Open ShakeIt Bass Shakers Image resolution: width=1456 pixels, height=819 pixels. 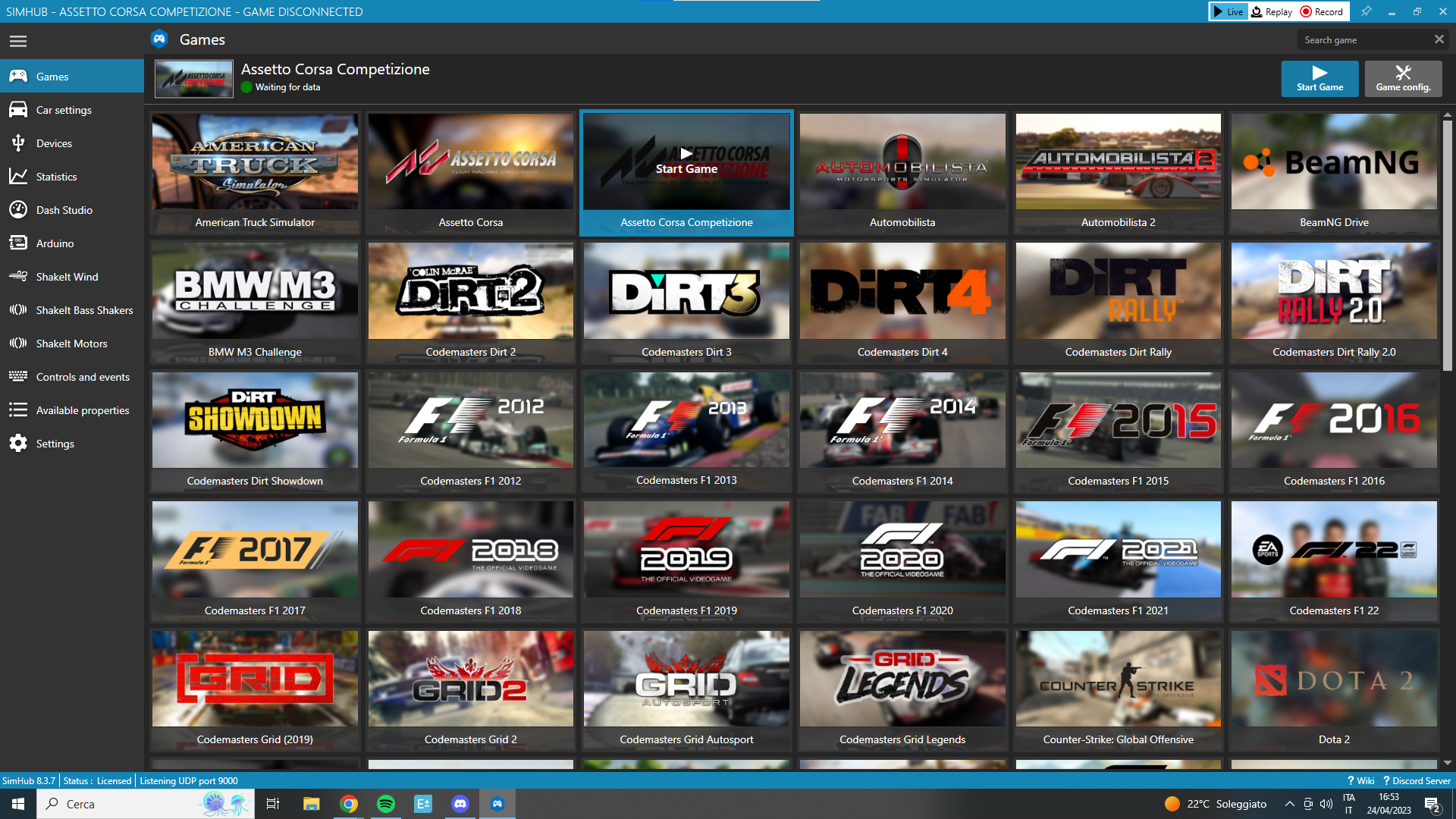coord(72,310)
